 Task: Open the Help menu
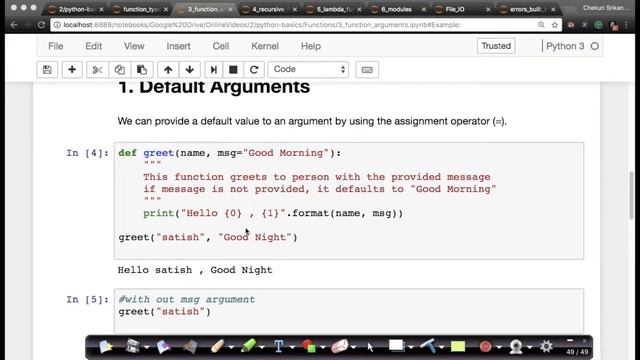pyautogui.click(x=311, y=46)
